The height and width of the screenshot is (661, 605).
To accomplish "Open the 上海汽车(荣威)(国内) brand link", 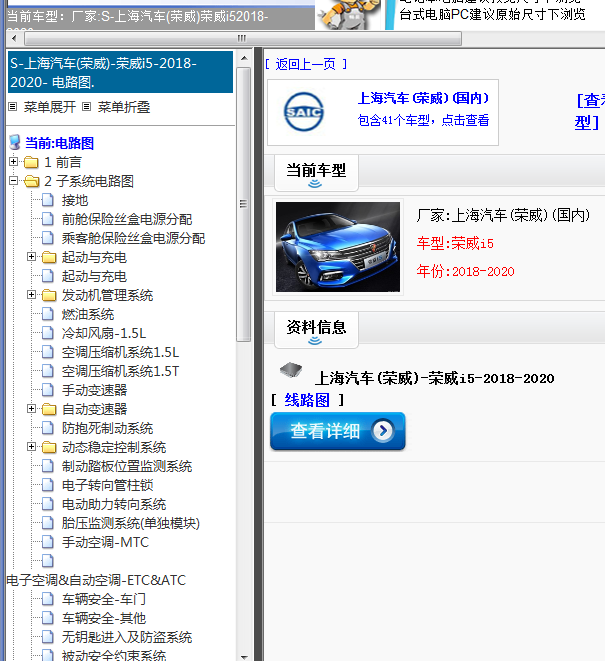I will pyautogui.click(x=423, y=98).
